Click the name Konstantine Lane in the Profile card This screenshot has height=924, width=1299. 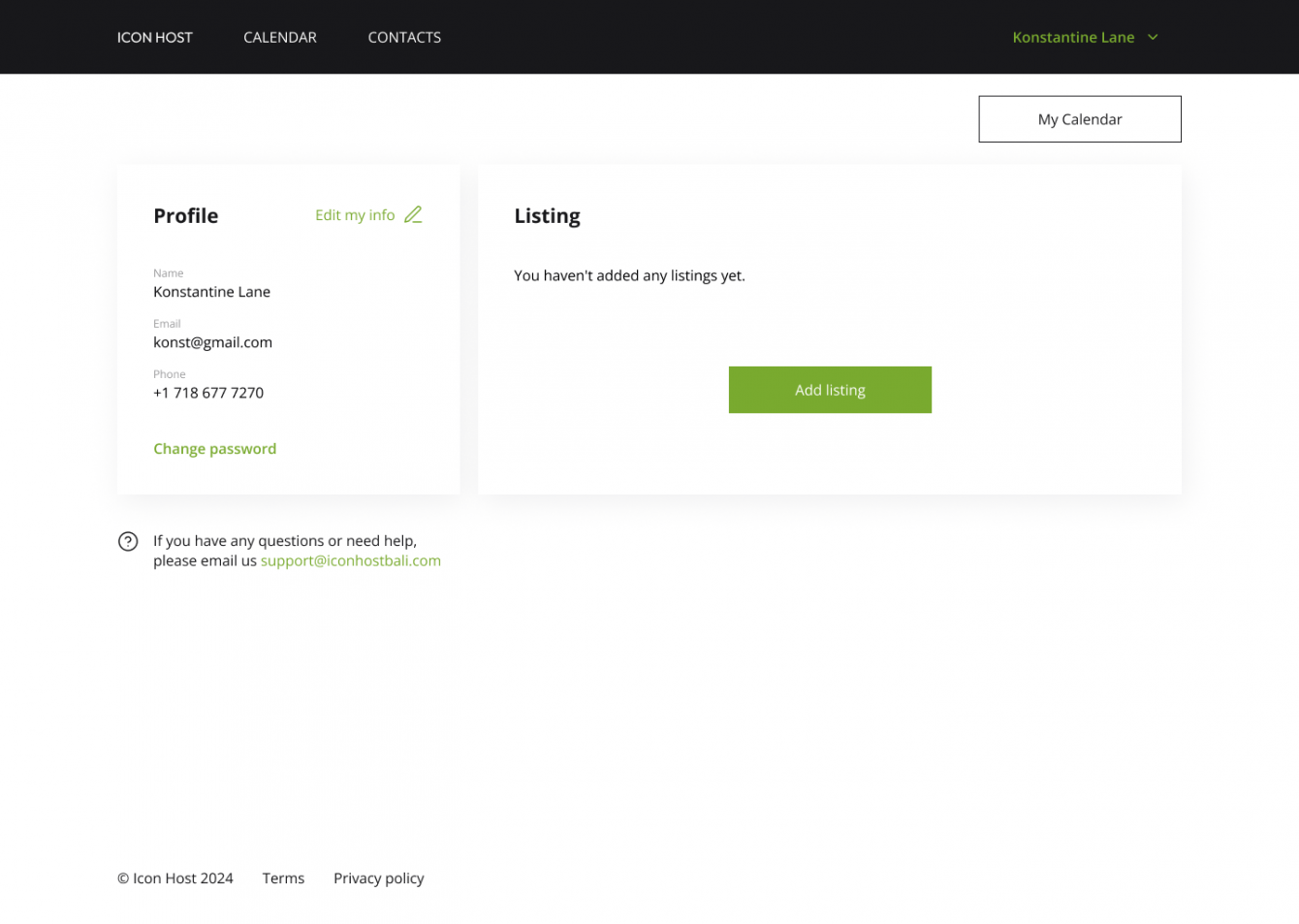click(x=211, y=292)
